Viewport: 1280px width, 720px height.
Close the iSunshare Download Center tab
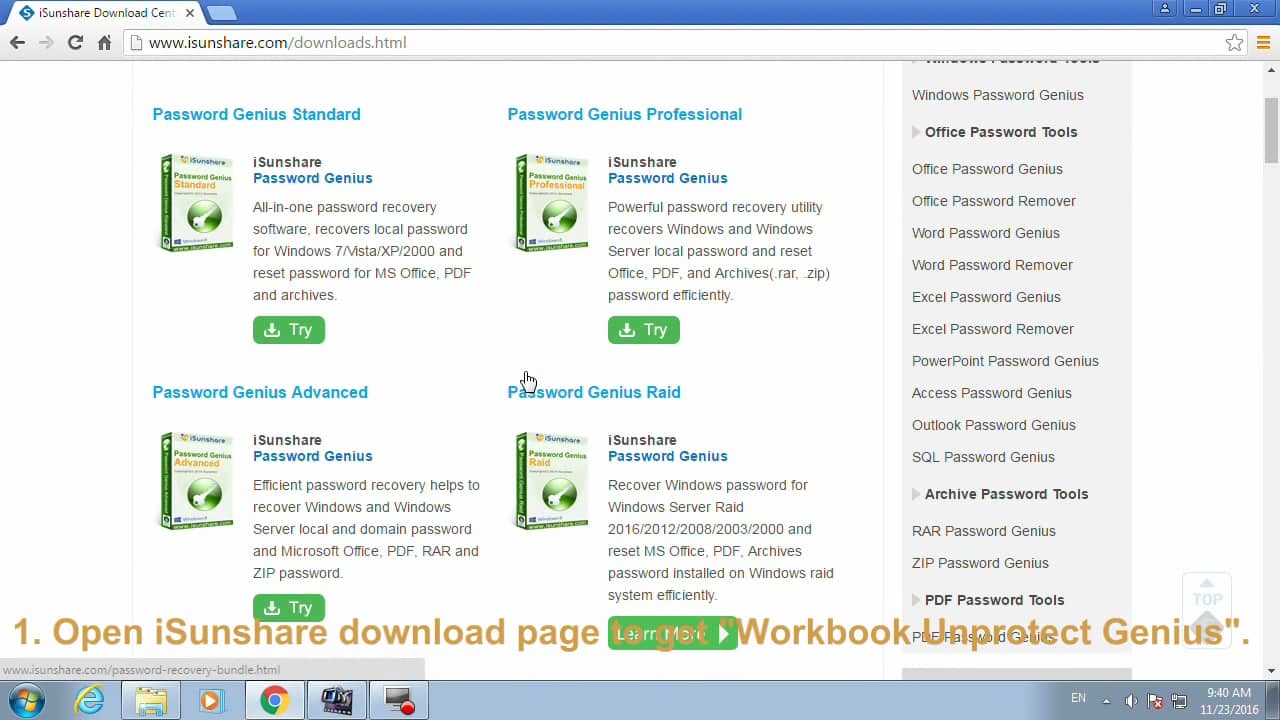click(190, 13)
